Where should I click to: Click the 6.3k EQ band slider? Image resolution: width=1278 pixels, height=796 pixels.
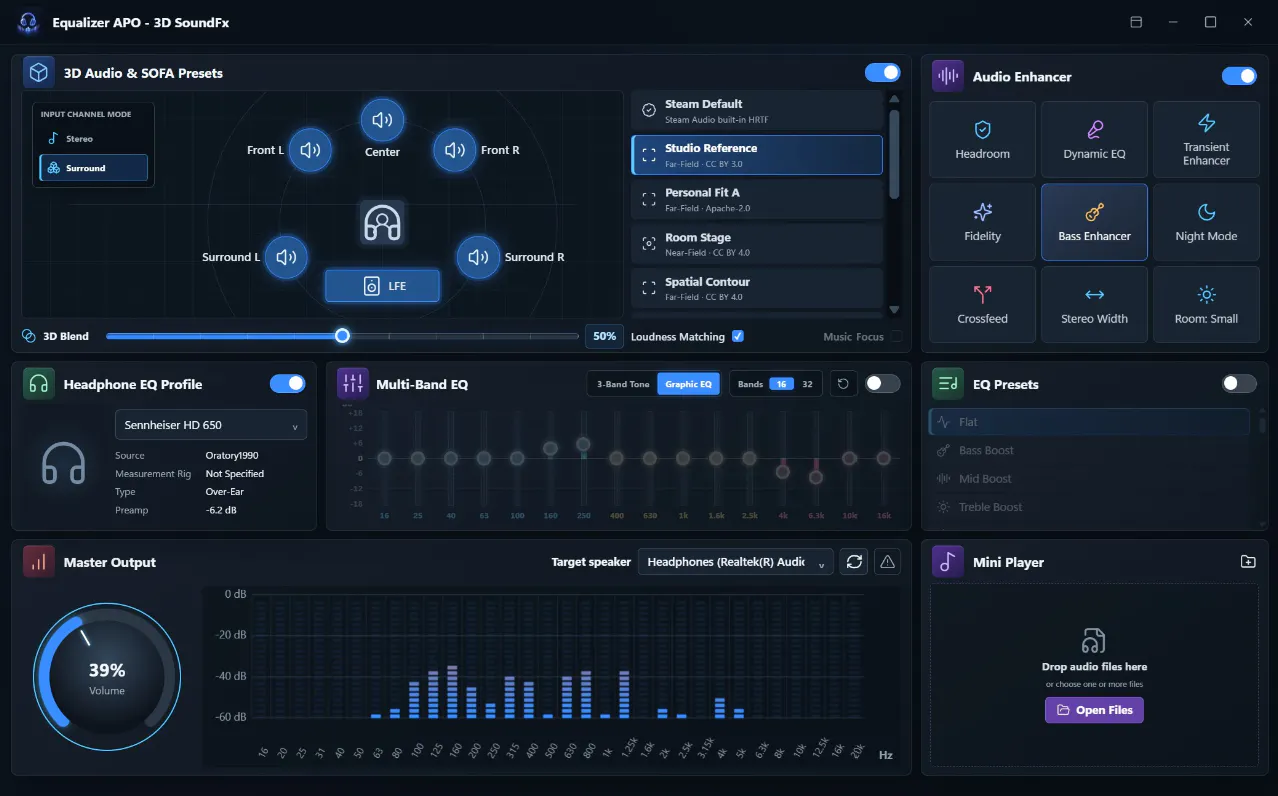816,477
